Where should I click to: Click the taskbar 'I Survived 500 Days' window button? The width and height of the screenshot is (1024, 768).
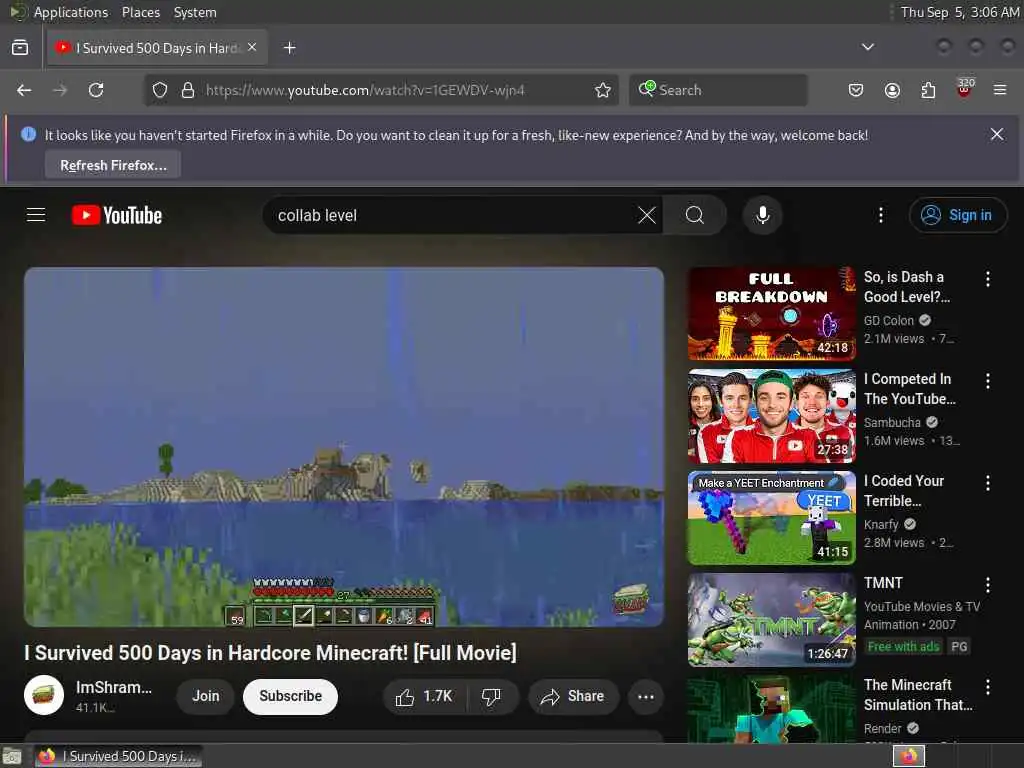(x=118, y=756)
